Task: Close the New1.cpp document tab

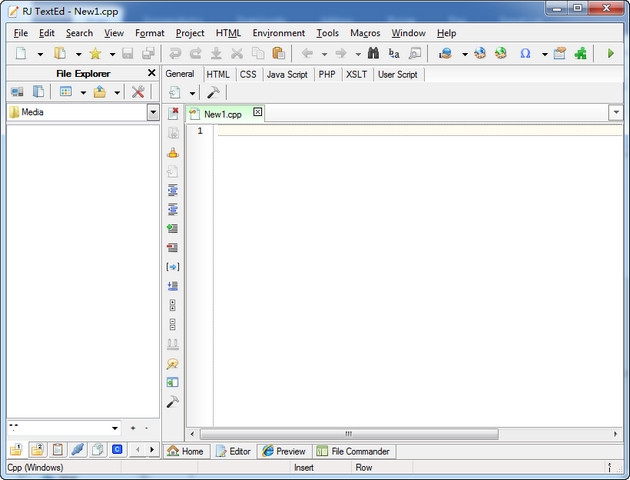Action: (257, 113)
